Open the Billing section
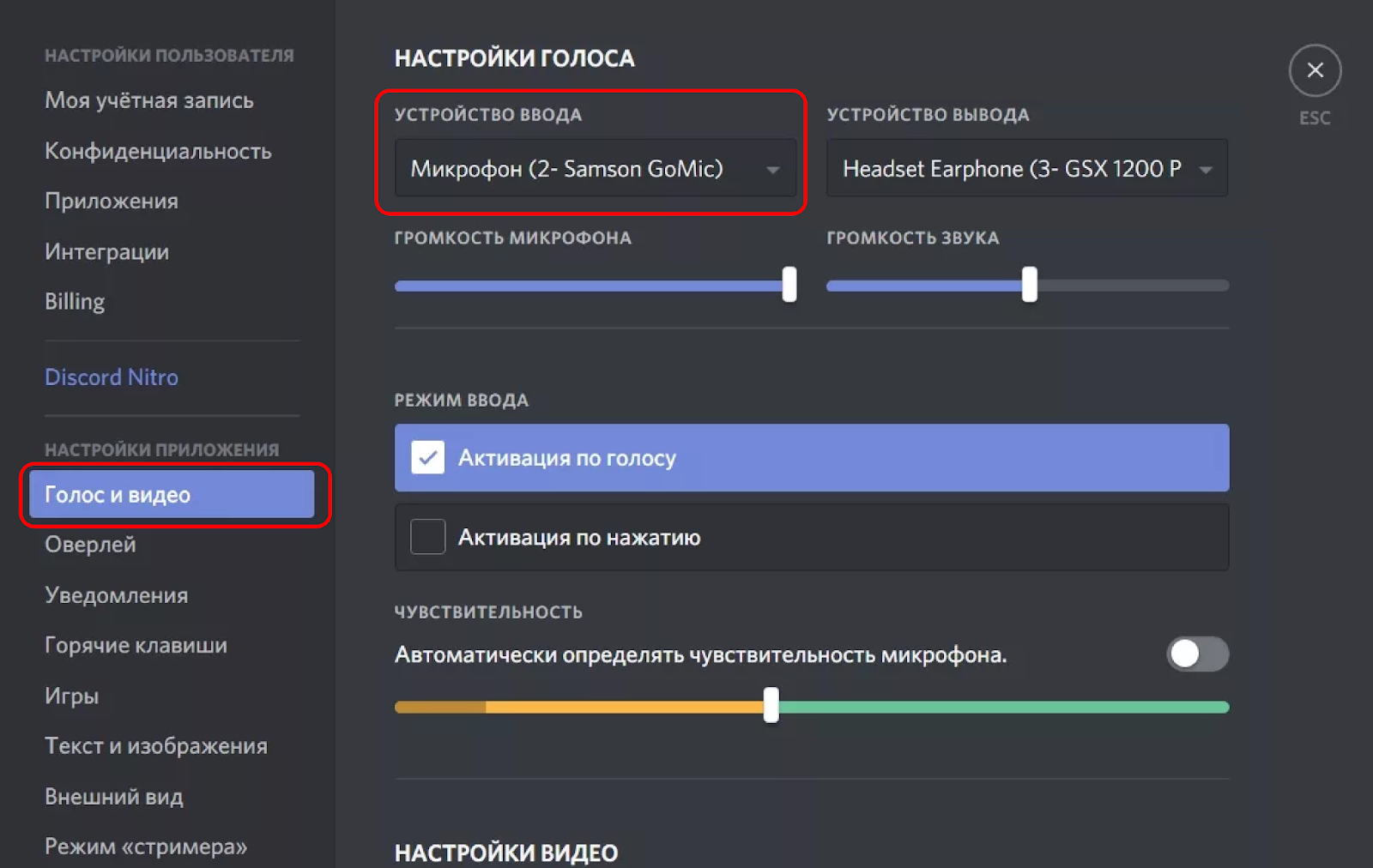Screen dimensions: 1373x868 coord(74,301)
